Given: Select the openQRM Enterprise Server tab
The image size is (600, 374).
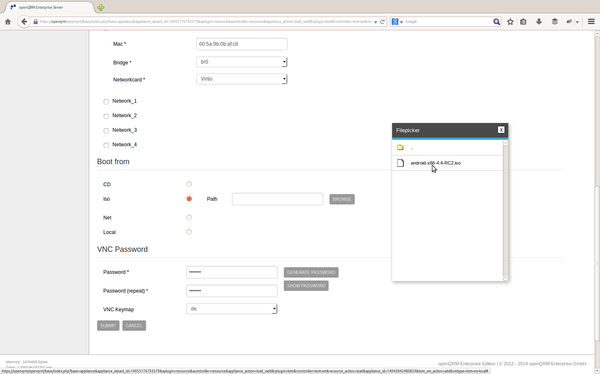Looking at the screenshot, I should click(49, 7).
